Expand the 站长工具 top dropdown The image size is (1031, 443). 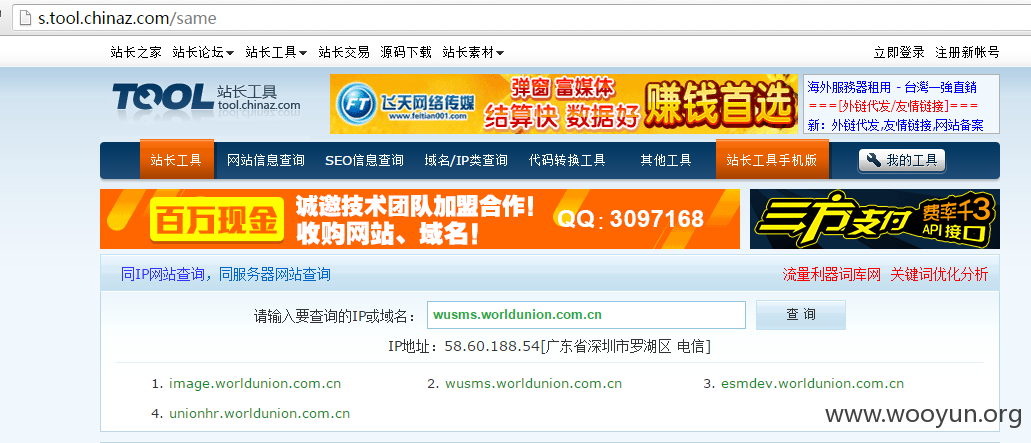(276, 53)
